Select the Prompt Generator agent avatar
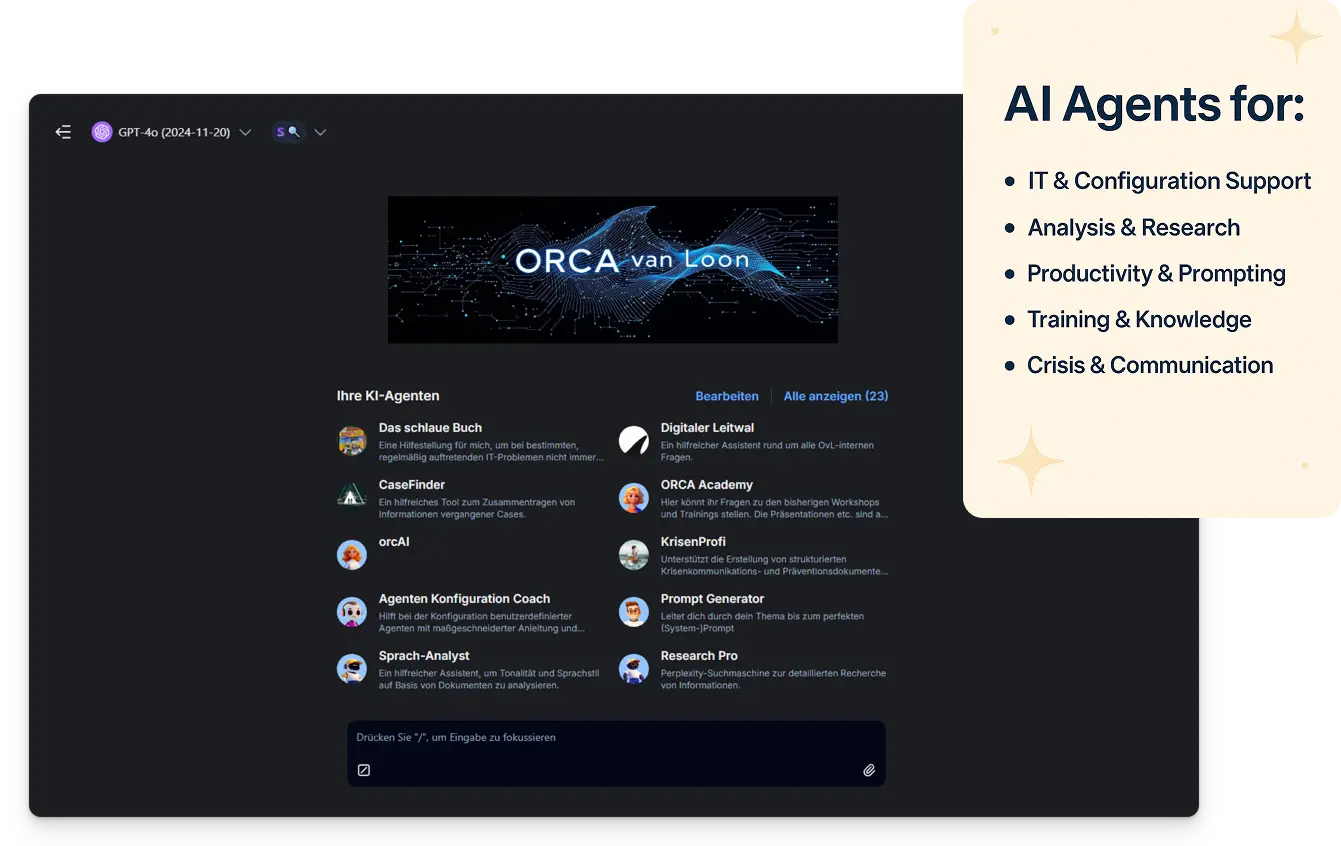The image size is (1341, 846). (634, 612)
